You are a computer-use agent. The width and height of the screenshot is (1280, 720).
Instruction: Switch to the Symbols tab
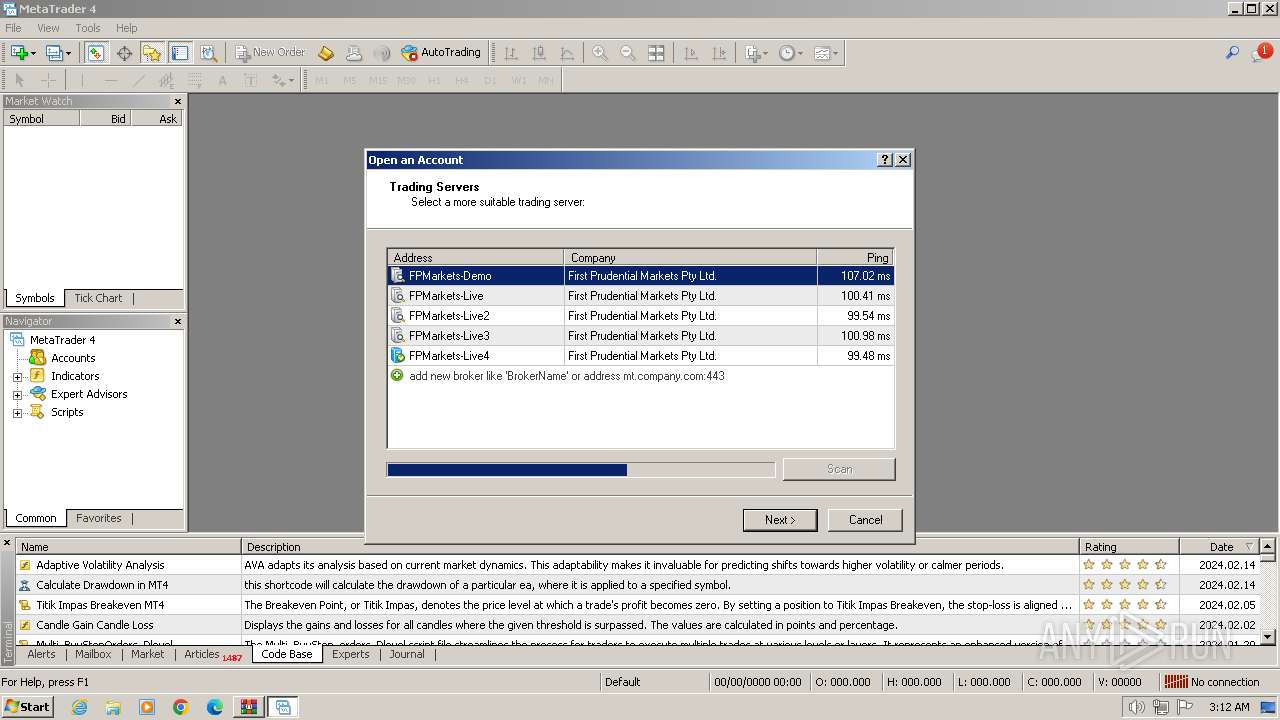pyautogui.click(x=35, y=298)
